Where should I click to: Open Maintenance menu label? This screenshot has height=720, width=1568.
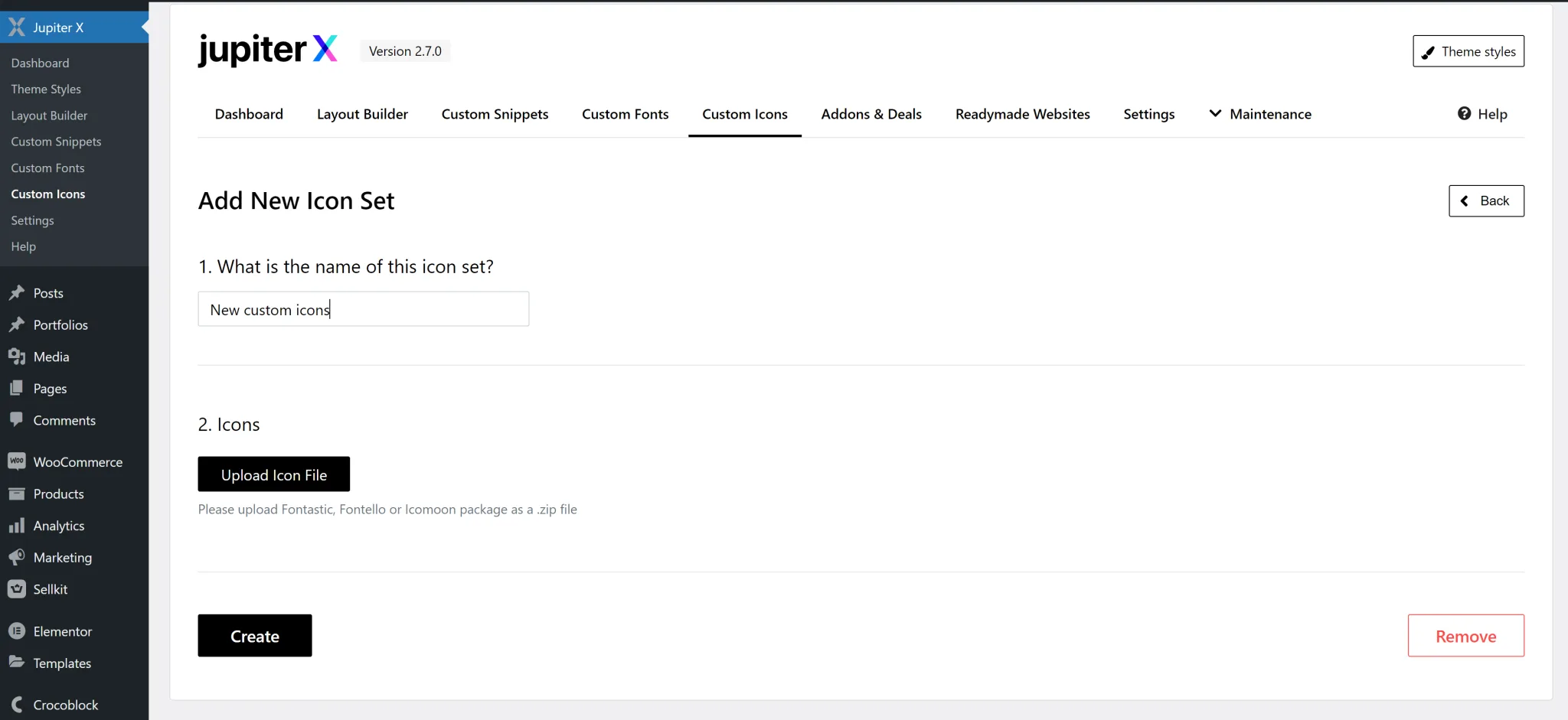click(x=1270, y=114)
